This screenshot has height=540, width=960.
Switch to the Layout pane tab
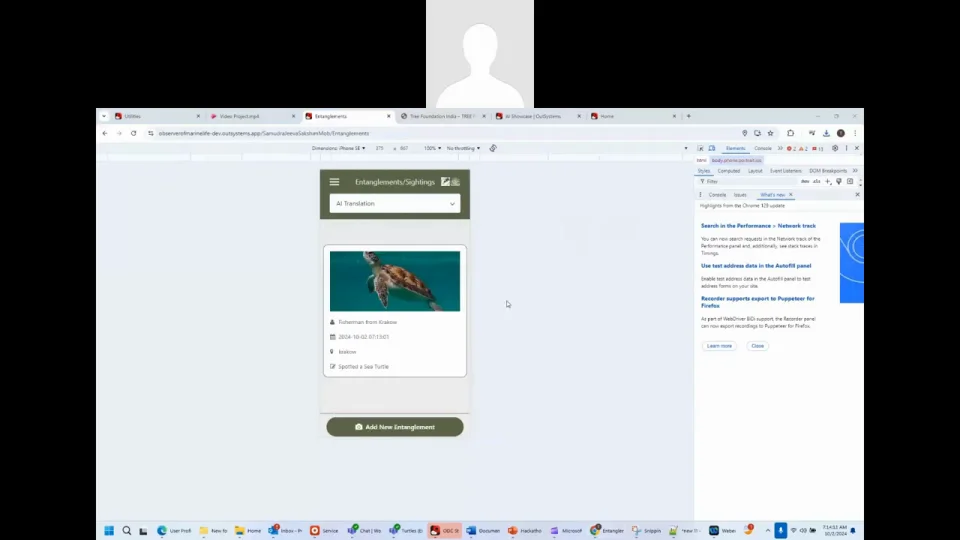(755, 171)
